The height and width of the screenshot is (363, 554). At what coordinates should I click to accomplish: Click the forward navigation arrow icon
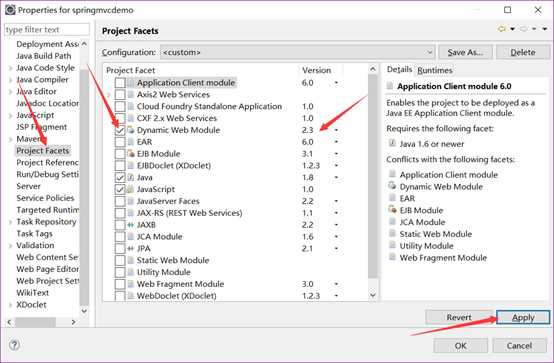coord(523,29)
